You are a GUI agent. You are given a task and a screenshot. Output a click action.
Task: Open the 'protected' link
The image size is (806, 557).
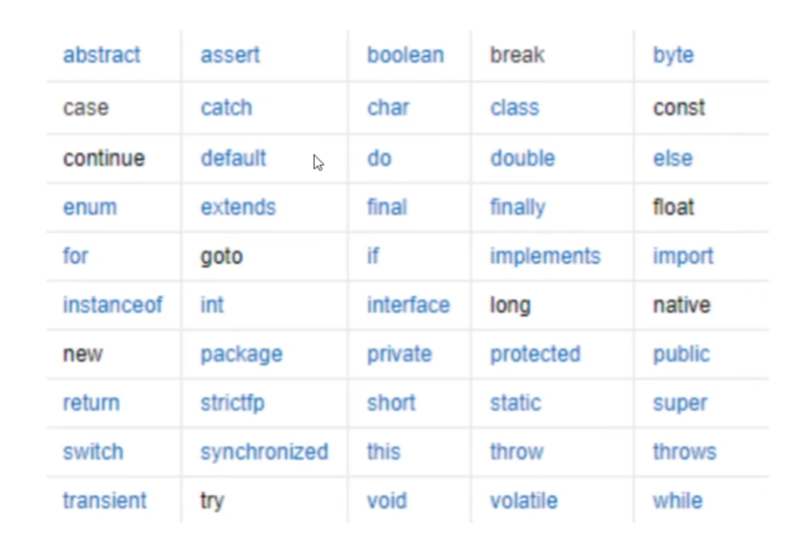click(x=535, y=354)
